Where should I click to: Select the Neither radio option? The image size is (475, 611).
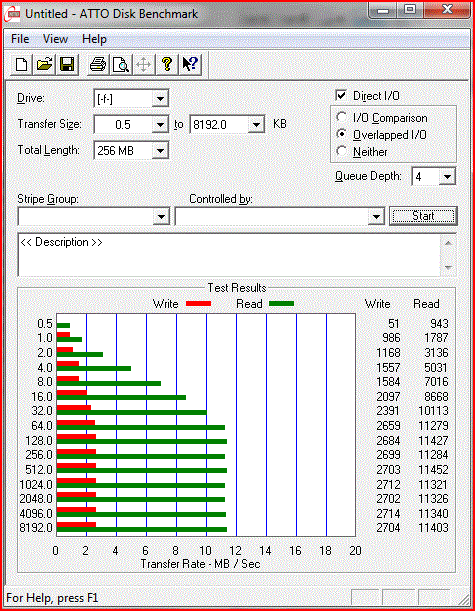341,151
